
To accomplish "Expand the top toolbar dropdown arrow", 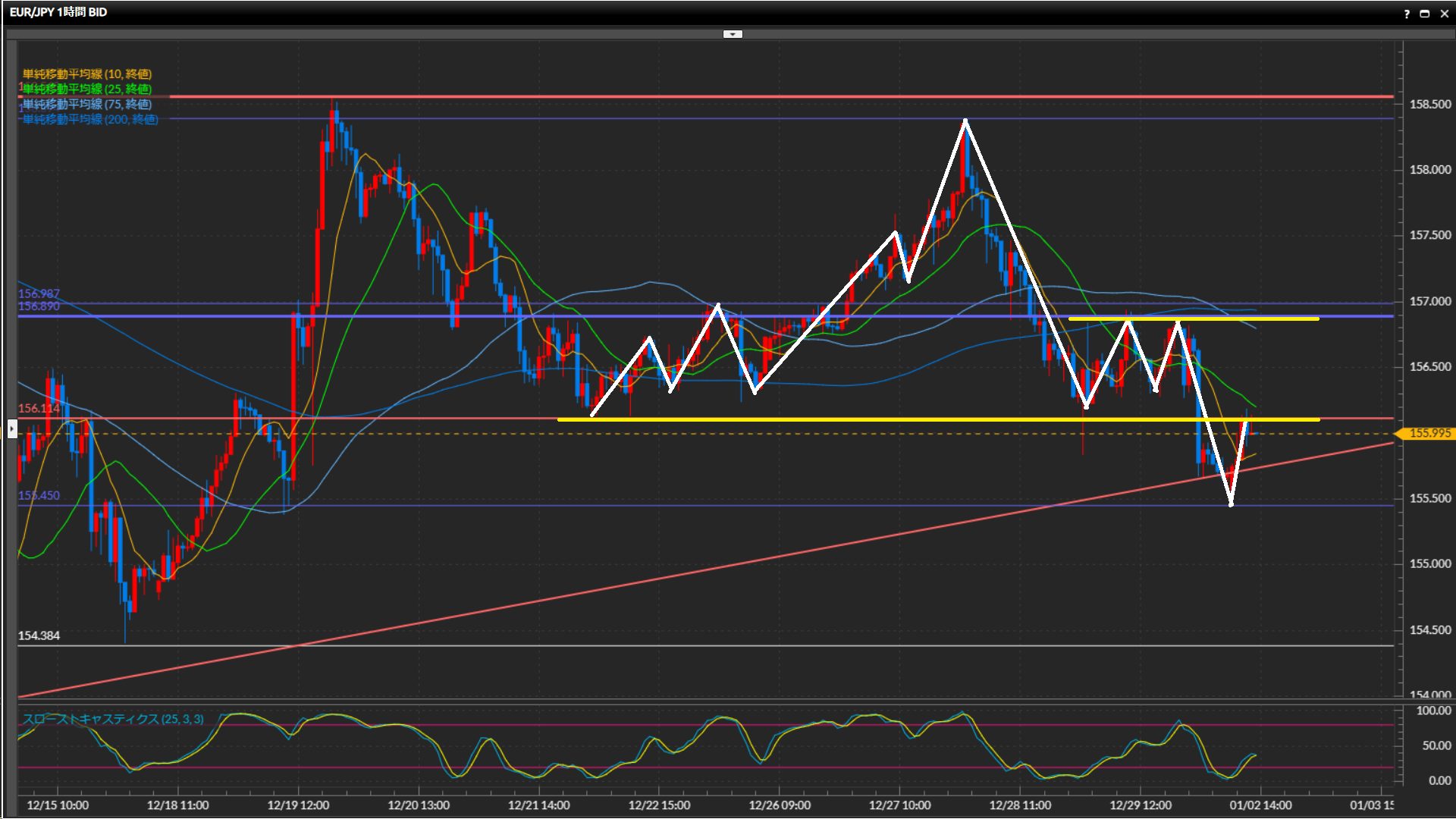I will 732,34.
